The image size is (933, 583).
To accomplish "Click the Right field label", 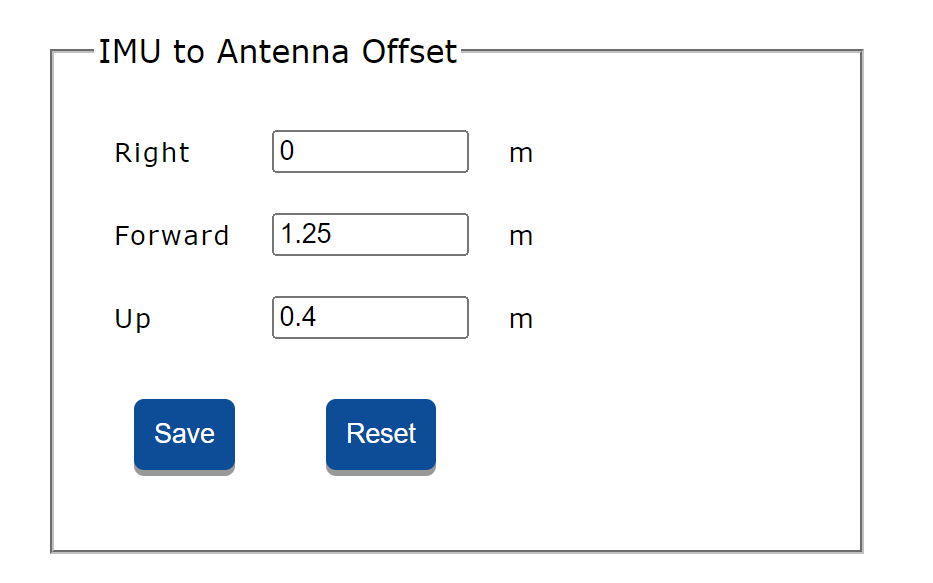I will pos(151,152).
